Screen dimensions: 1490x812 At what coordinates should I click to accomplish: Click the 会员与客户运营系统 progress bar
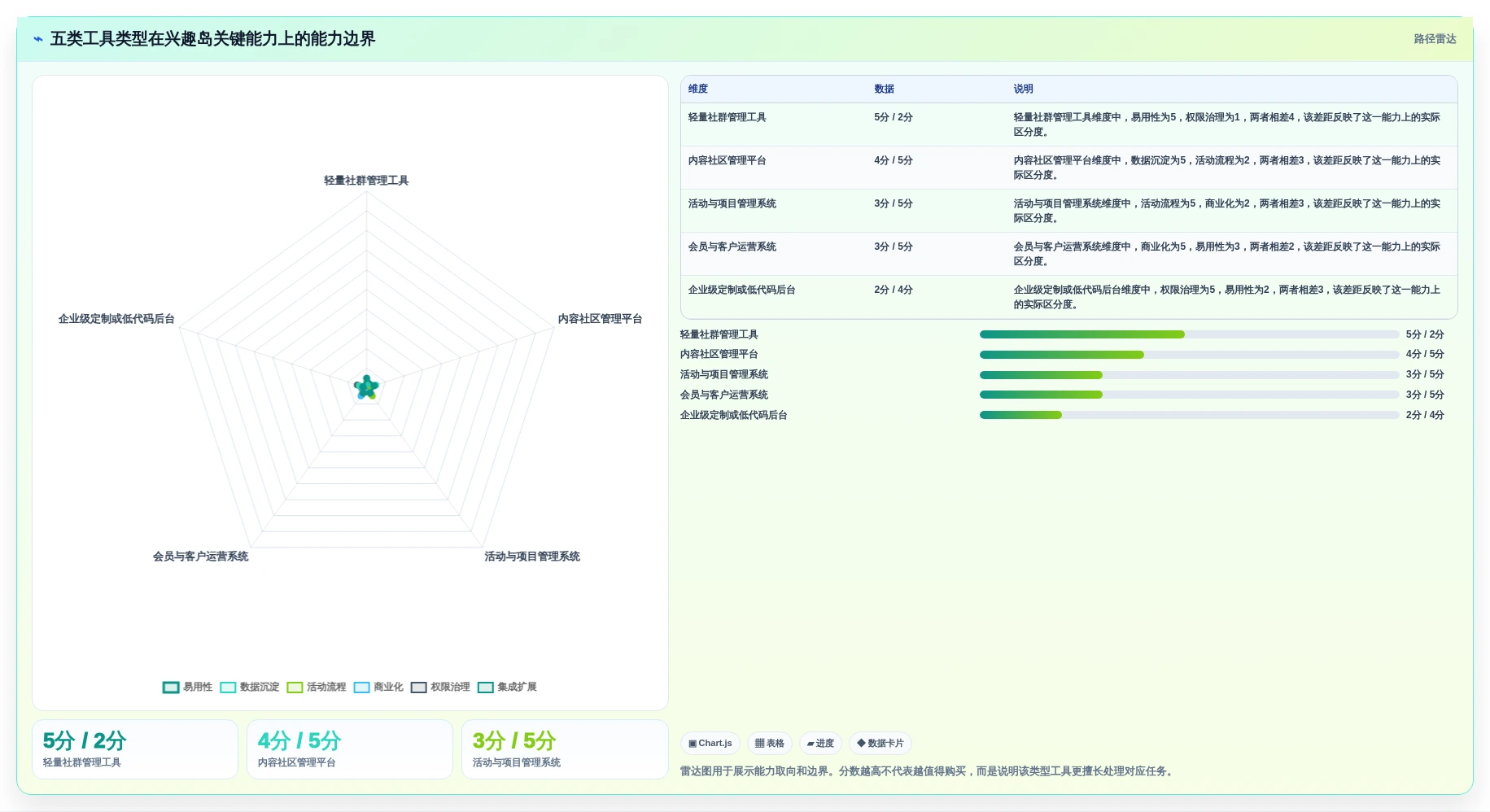pyautogui.click(x=1189, y=395)
